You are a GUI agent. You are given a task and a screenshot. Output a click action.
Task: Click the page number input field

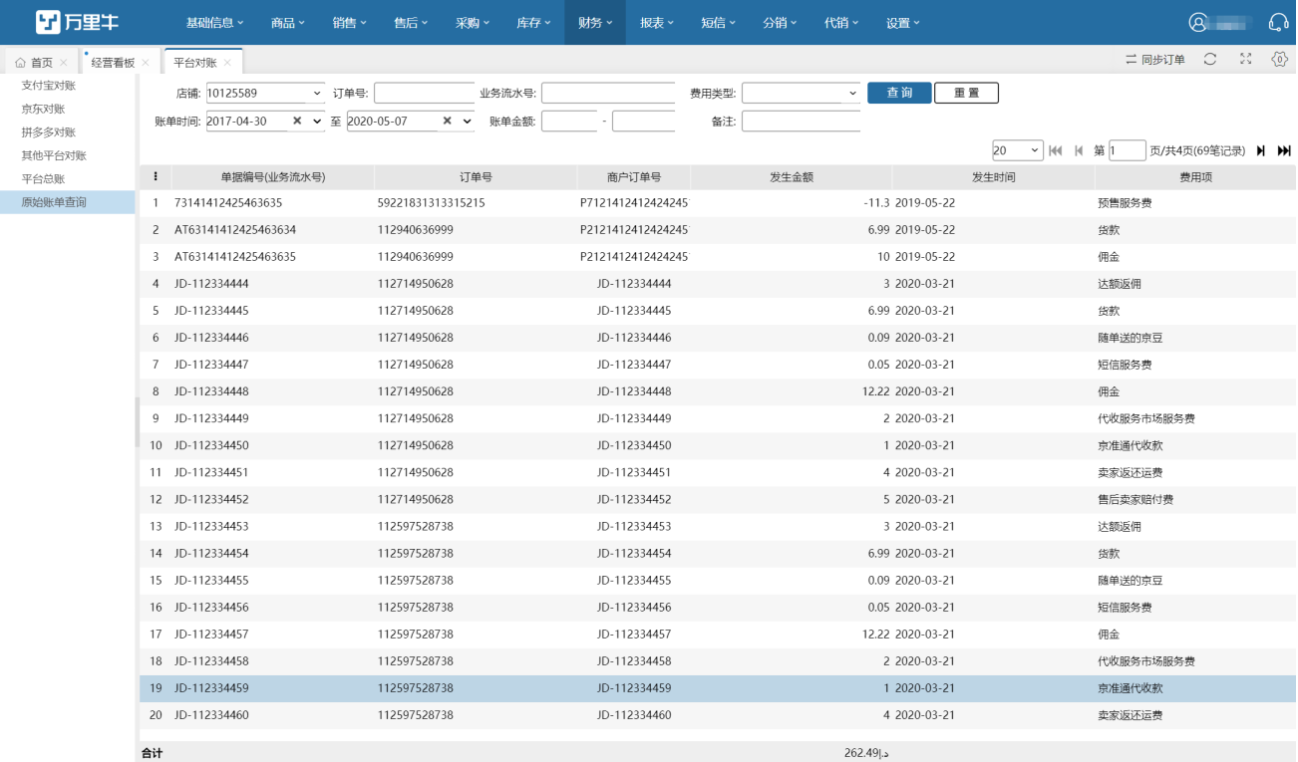coord(1127,151)
